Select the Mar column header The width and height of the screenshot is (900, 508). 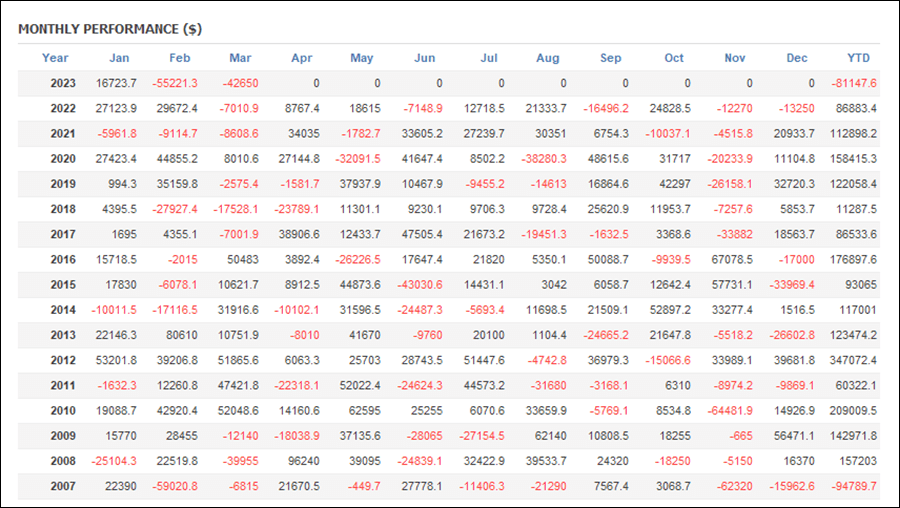coord(240,58)
